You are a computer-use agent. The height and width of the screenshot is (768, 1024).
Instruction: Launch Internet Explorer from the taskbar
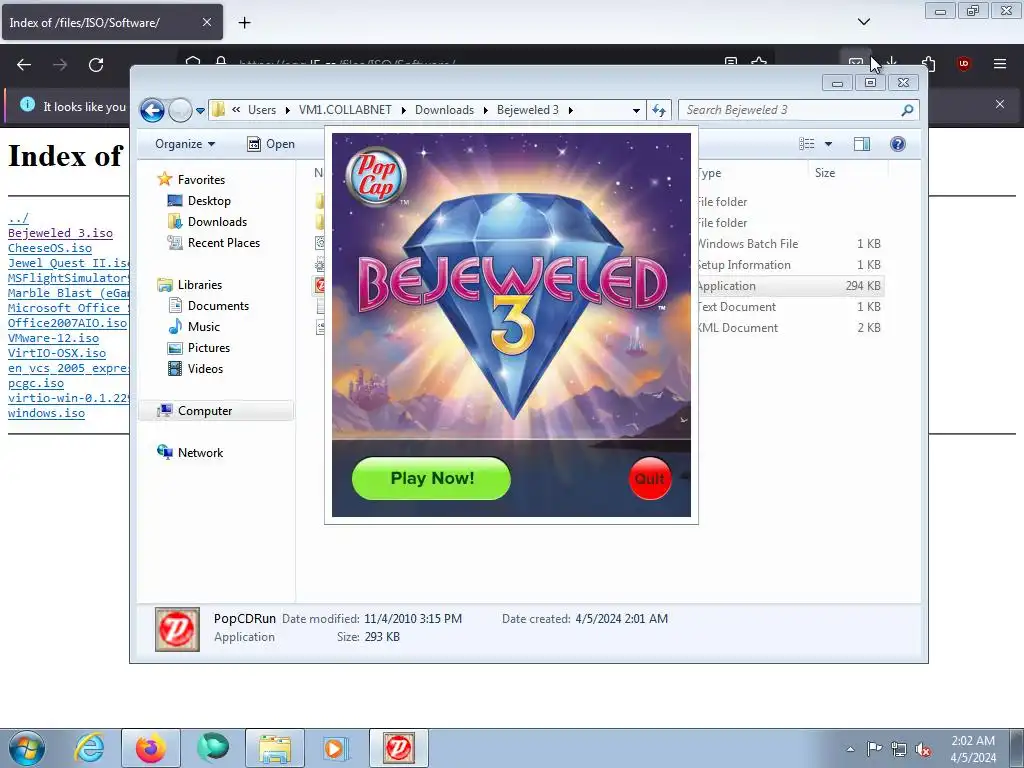point(89,748)
